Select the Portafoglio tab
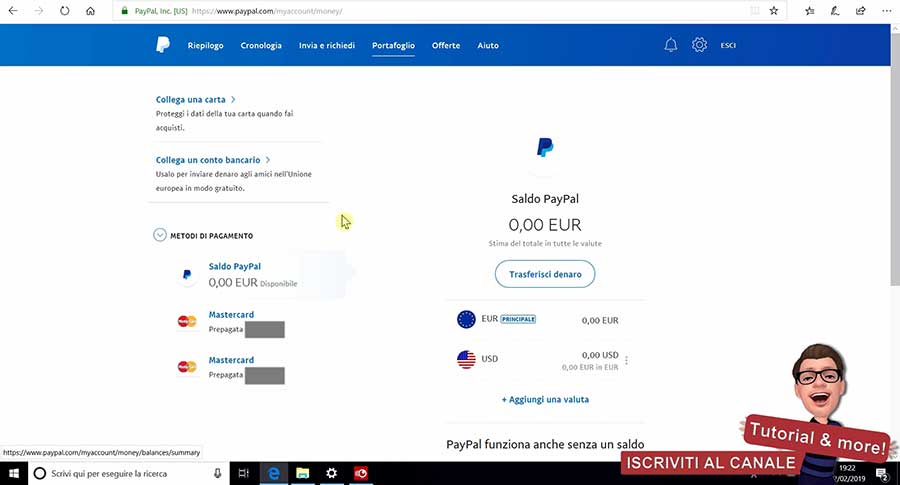Screen dimensions: 900x485 393,45
